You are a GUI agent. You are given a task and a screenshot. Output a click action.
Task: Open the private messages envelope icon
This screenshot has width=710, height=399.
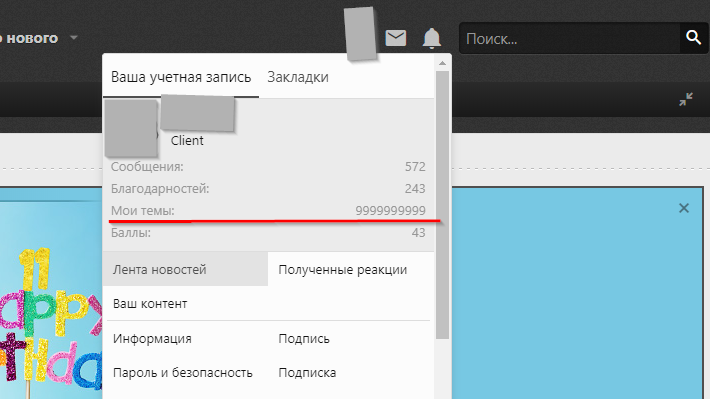tap(396, 38)
